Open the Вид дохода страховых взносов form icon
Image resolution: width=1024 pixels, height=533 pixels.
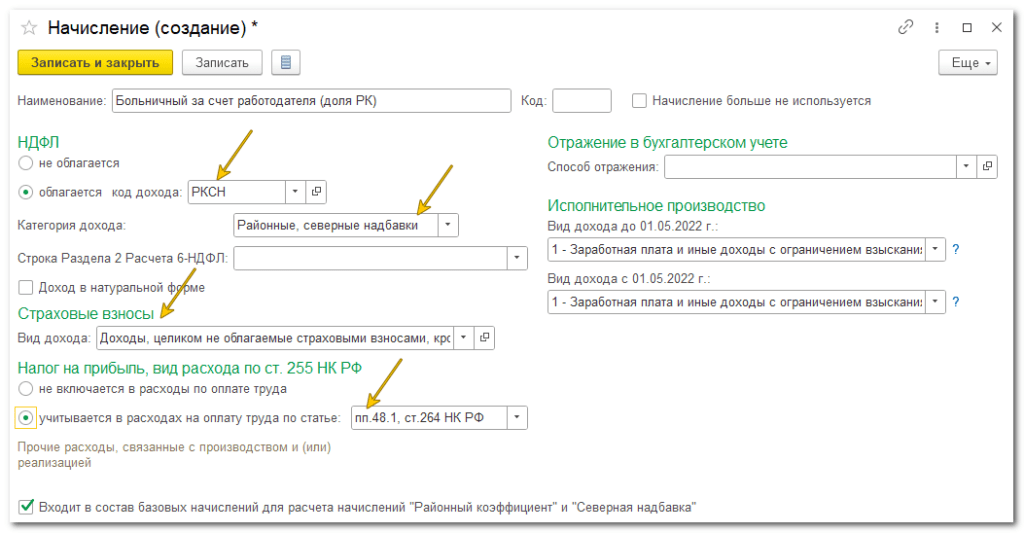(x=485, y=339)
